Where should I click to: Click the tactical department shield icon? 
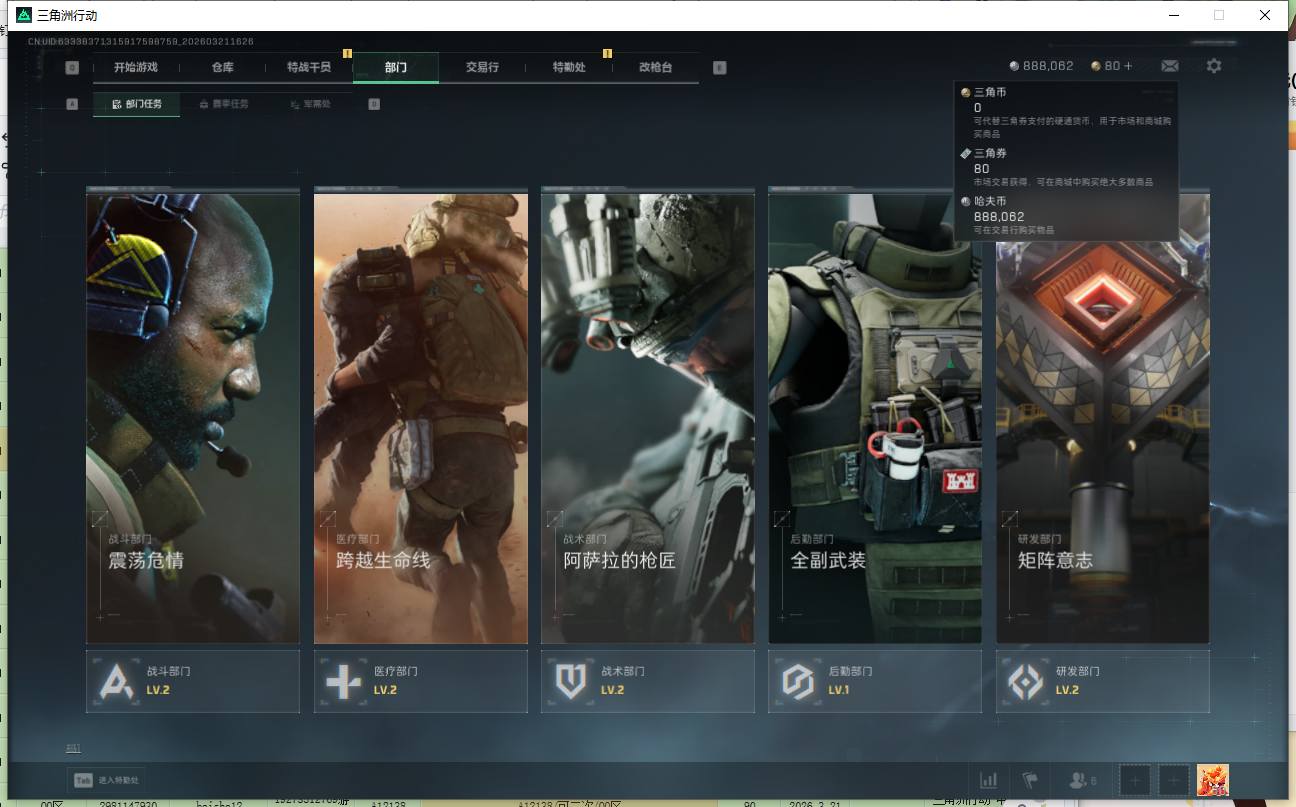[x=570, y=682]
